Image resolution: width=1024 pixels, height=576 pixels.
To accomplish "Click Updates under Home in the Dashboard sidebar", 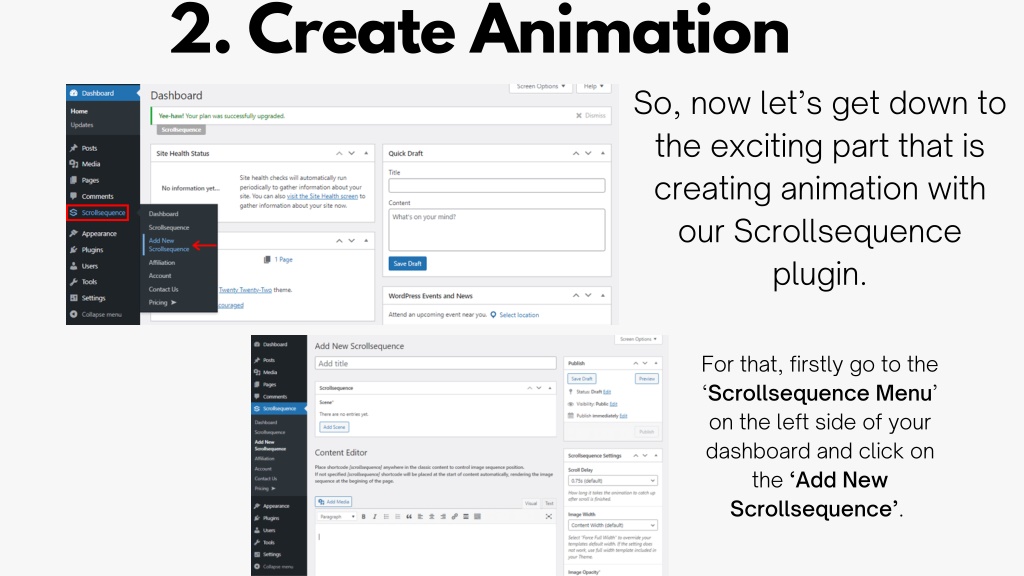I will [x=82, y=125].
